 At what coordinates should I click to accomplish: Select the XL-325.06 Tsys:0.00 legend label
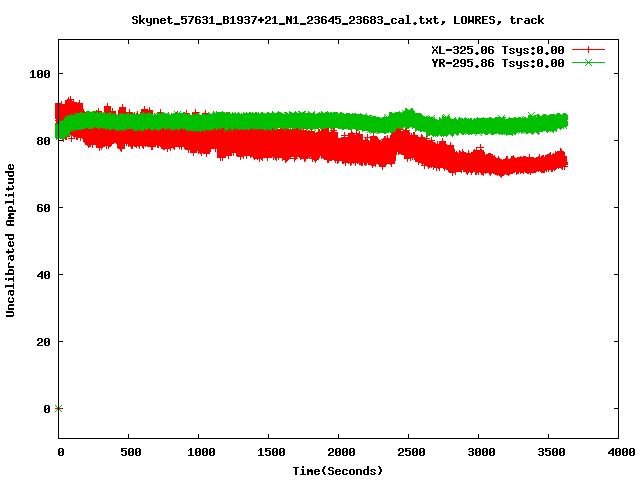tap(498, 50)
